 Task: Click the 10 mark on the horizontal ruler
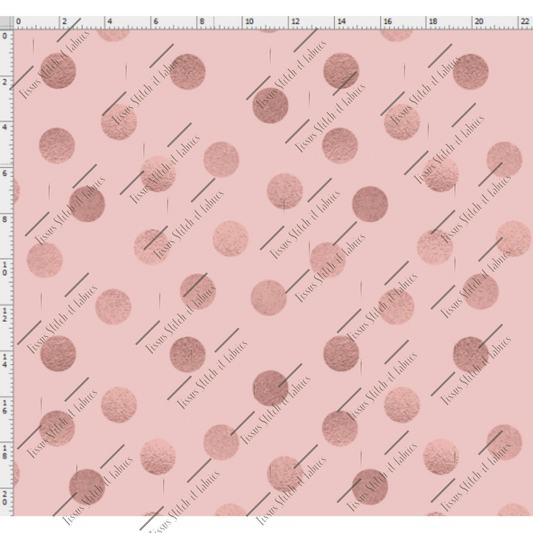point(250,21)
